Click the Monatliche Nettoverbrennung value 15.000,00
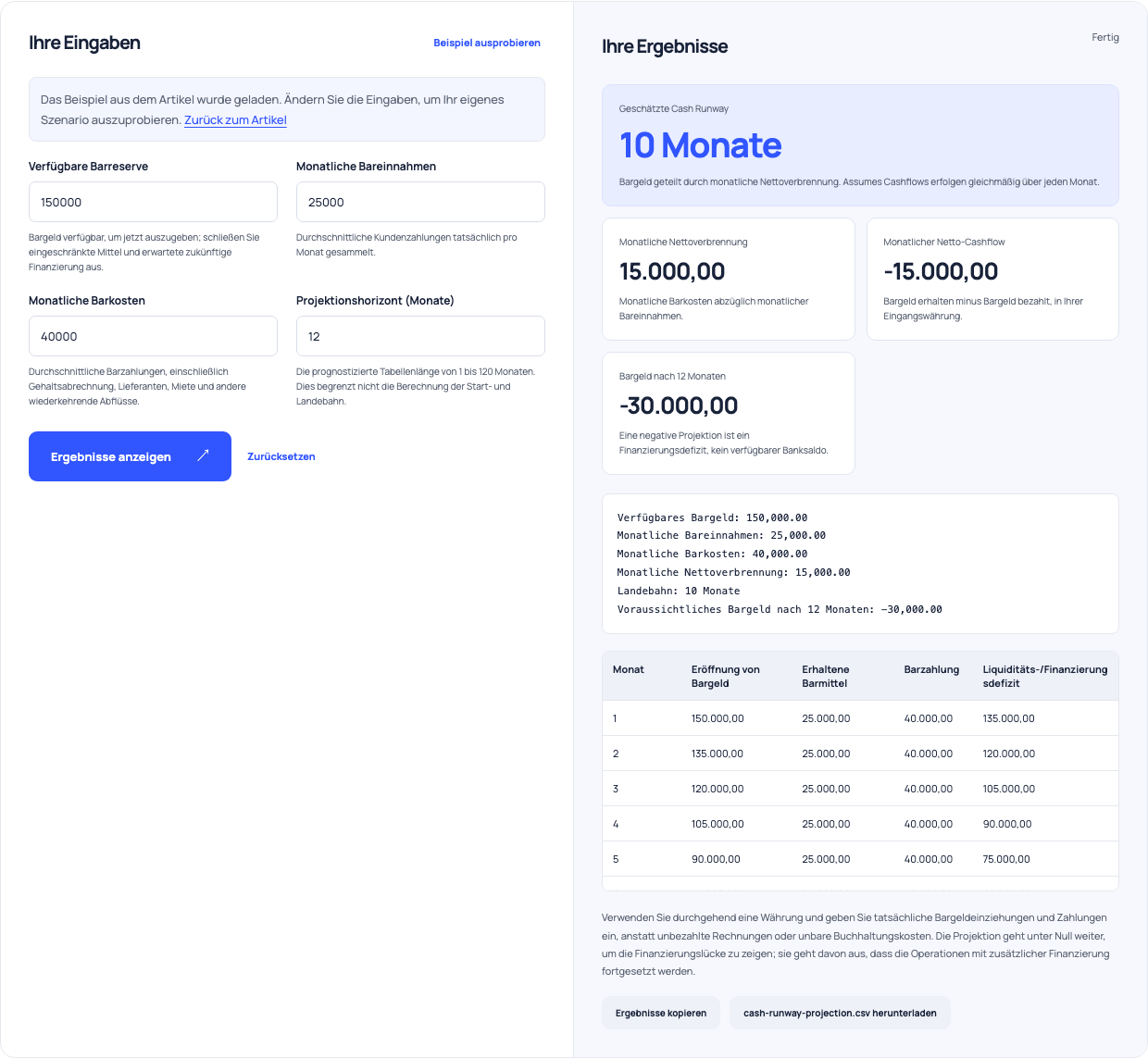This screenshot has height=1059, width=1148. 672,271
